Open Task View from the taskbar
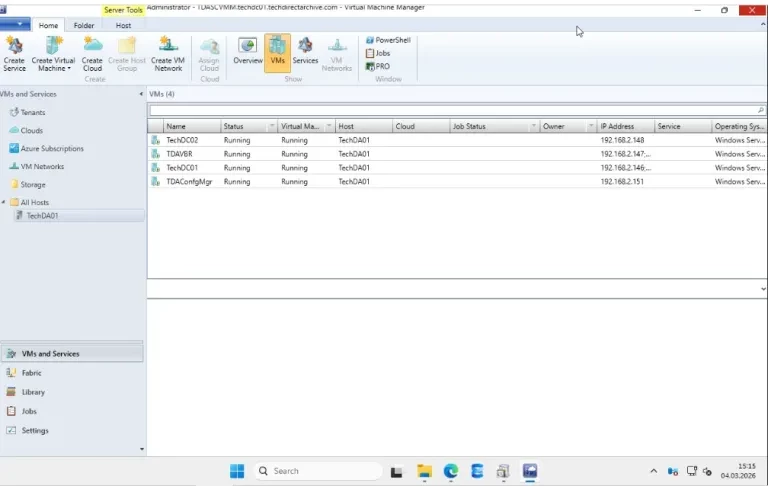768x486 pixels. 397,472
